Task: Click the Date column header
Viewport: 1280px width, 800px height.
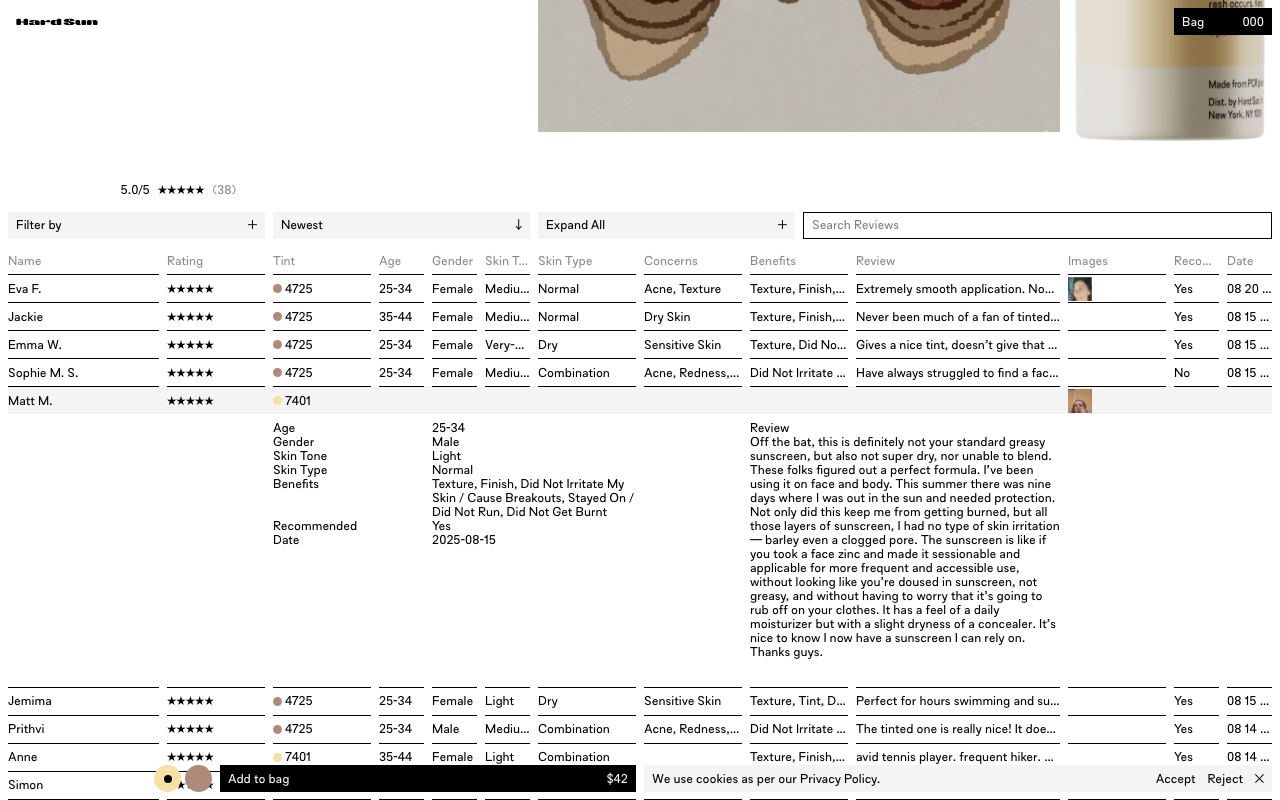Action: pyautogui.click(x=1240, y=261)
